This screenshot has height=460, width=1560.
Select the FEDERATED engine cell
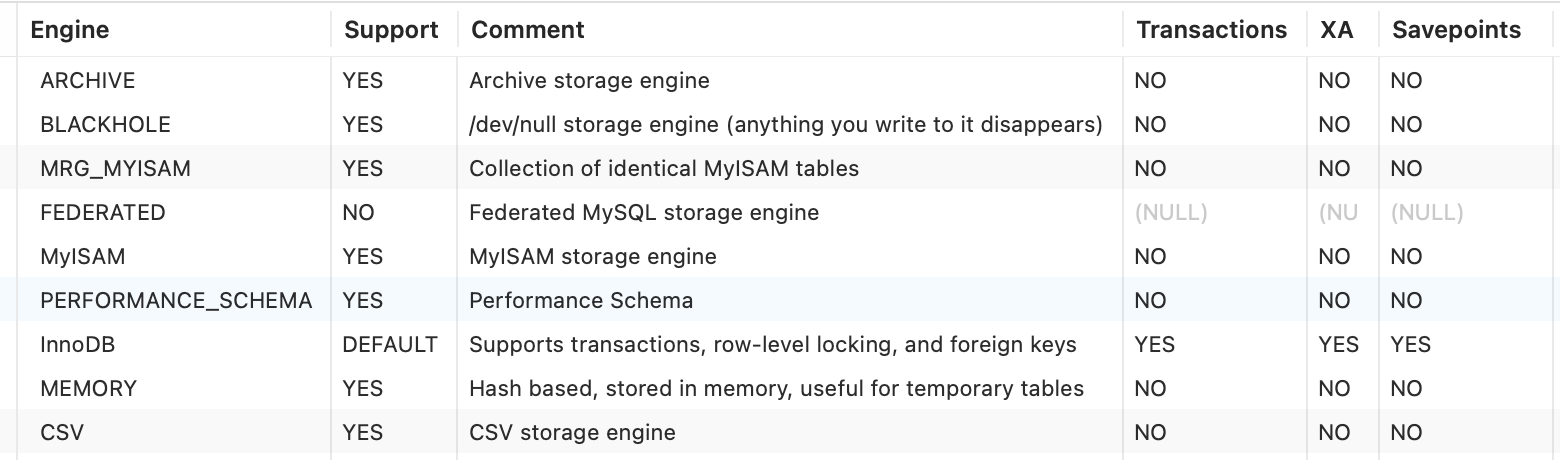(103, 213)
